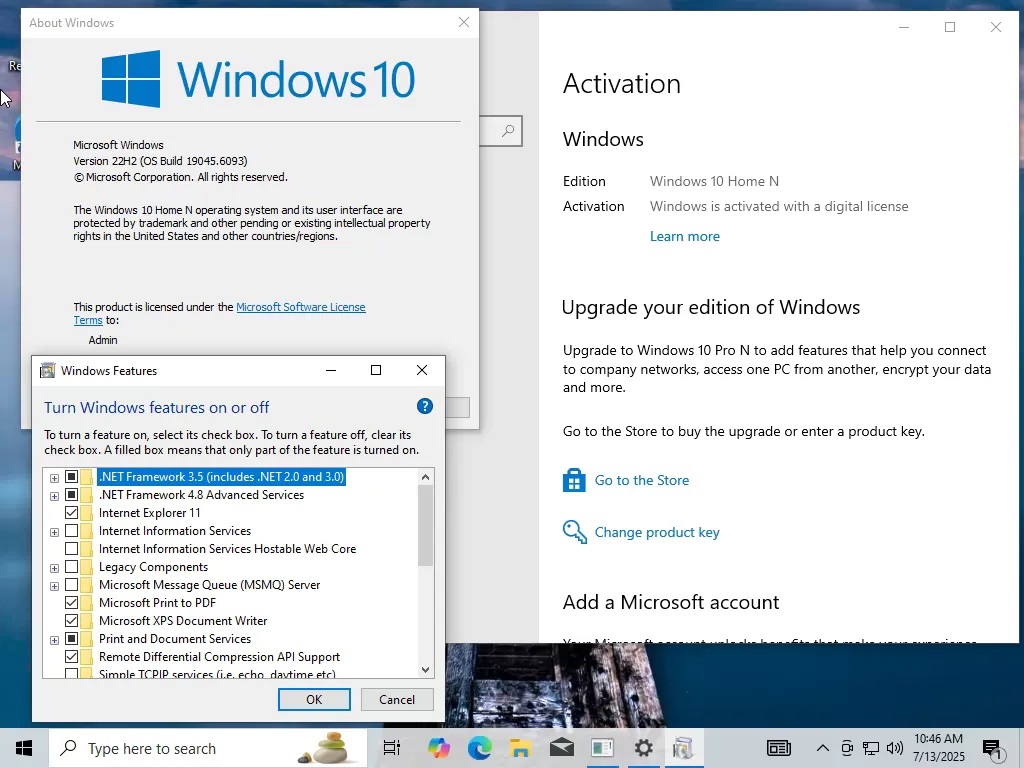Click the .NET Framework 3.5 folder icon
Image resolution: width=1024 pixels, height=768 pixels.
(x=86, y=477)
